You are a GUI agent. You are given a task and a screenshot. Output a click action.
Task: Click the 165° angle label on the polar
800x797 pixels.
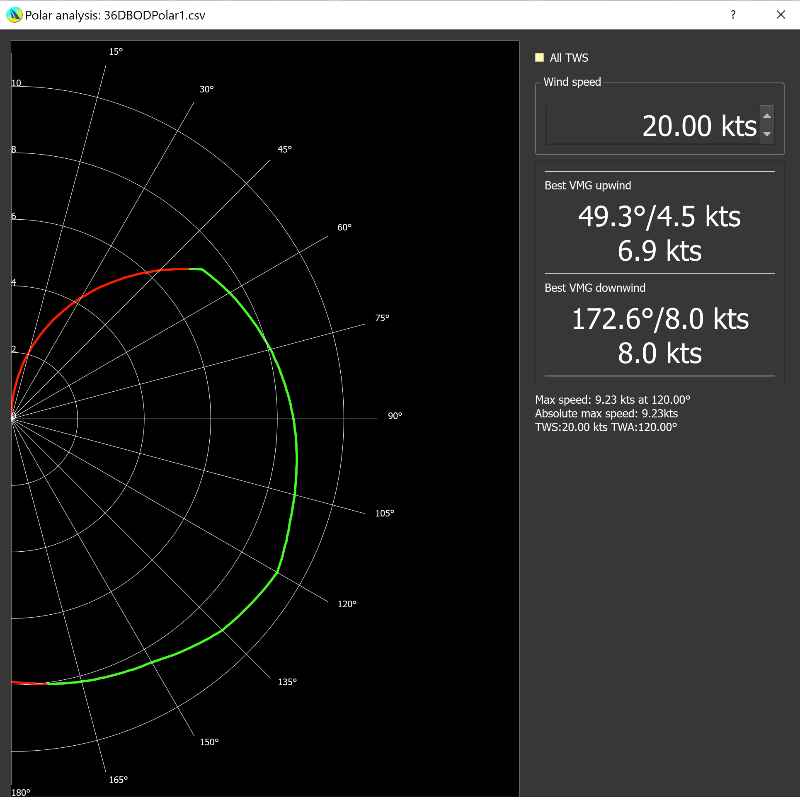(x=118, y=780)
